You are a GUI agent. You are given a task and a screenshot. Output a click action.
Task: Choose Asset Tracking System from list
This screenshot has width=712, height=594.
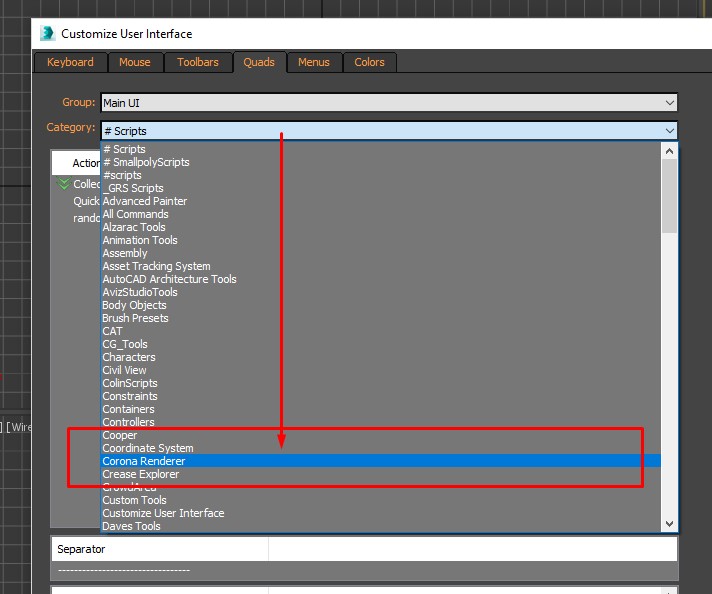coord(156,266)
